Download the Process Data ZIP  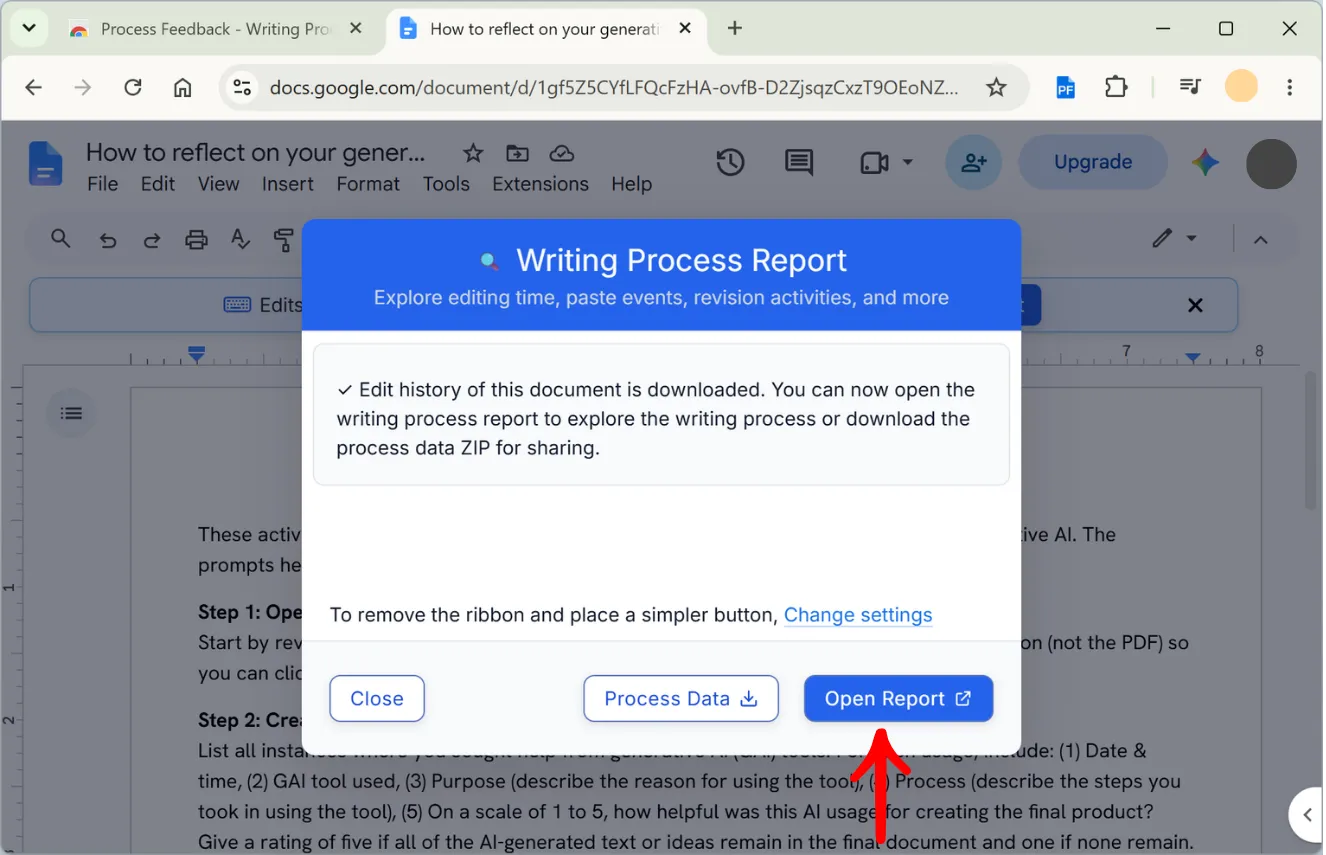(x=681, y=698)
